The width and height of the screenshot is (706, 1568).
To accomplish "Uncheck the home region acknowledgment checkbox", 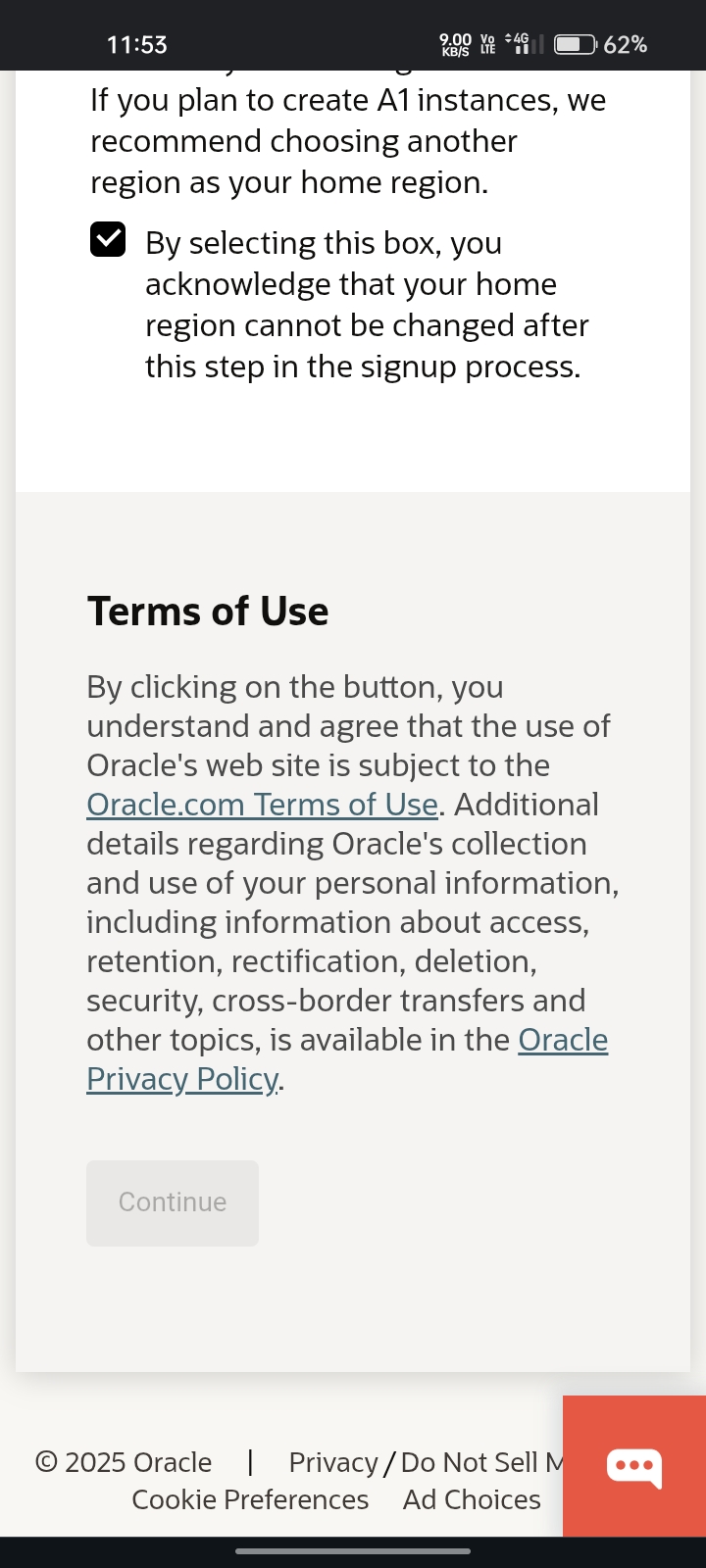I will [x=108, y=239].
